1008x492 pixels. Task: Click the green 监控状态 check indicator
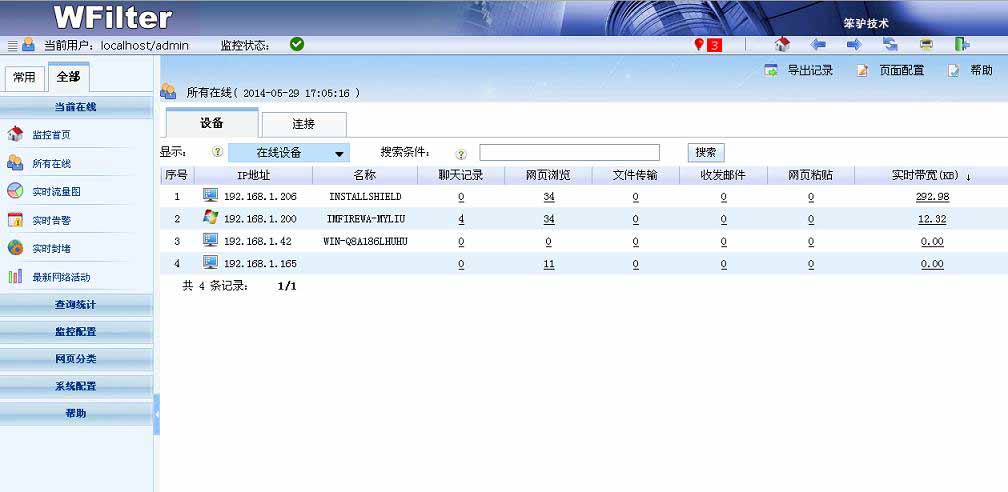[297, 44]
